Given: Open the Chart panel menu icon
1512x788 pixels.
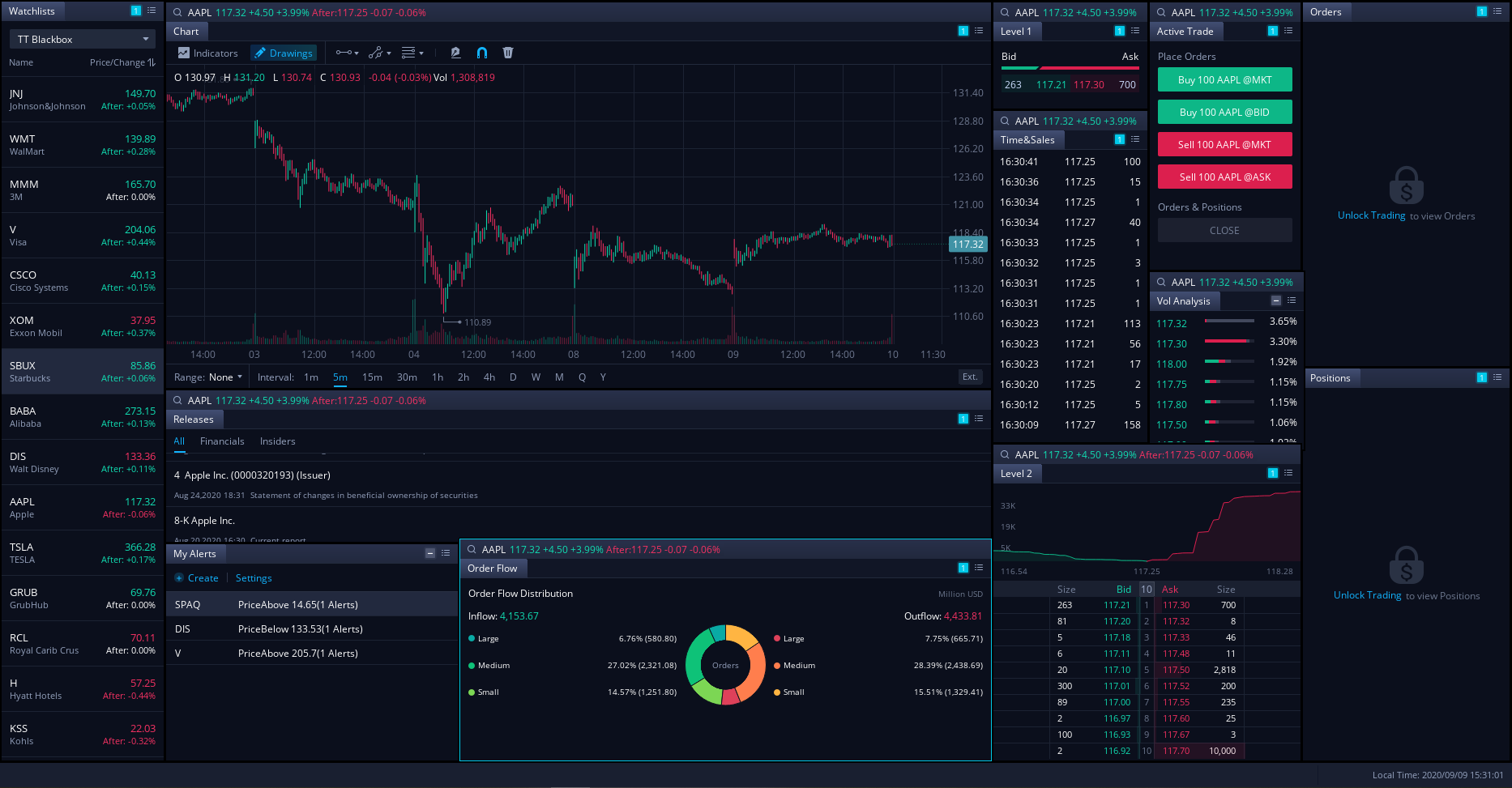Looking at the screenshot, I should click(979, 31).
